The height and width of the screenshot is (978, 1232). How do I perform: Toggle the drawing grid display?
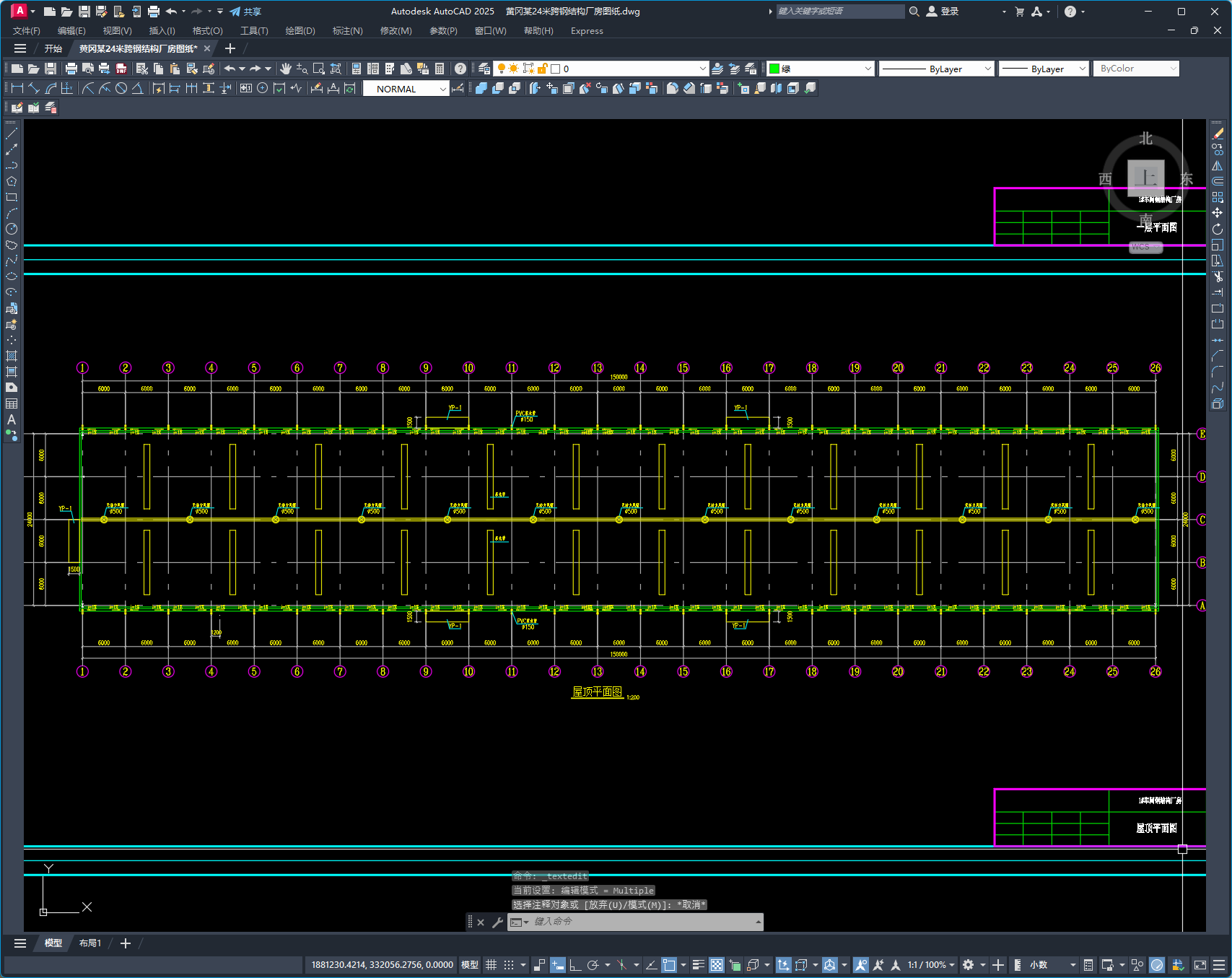491,965
